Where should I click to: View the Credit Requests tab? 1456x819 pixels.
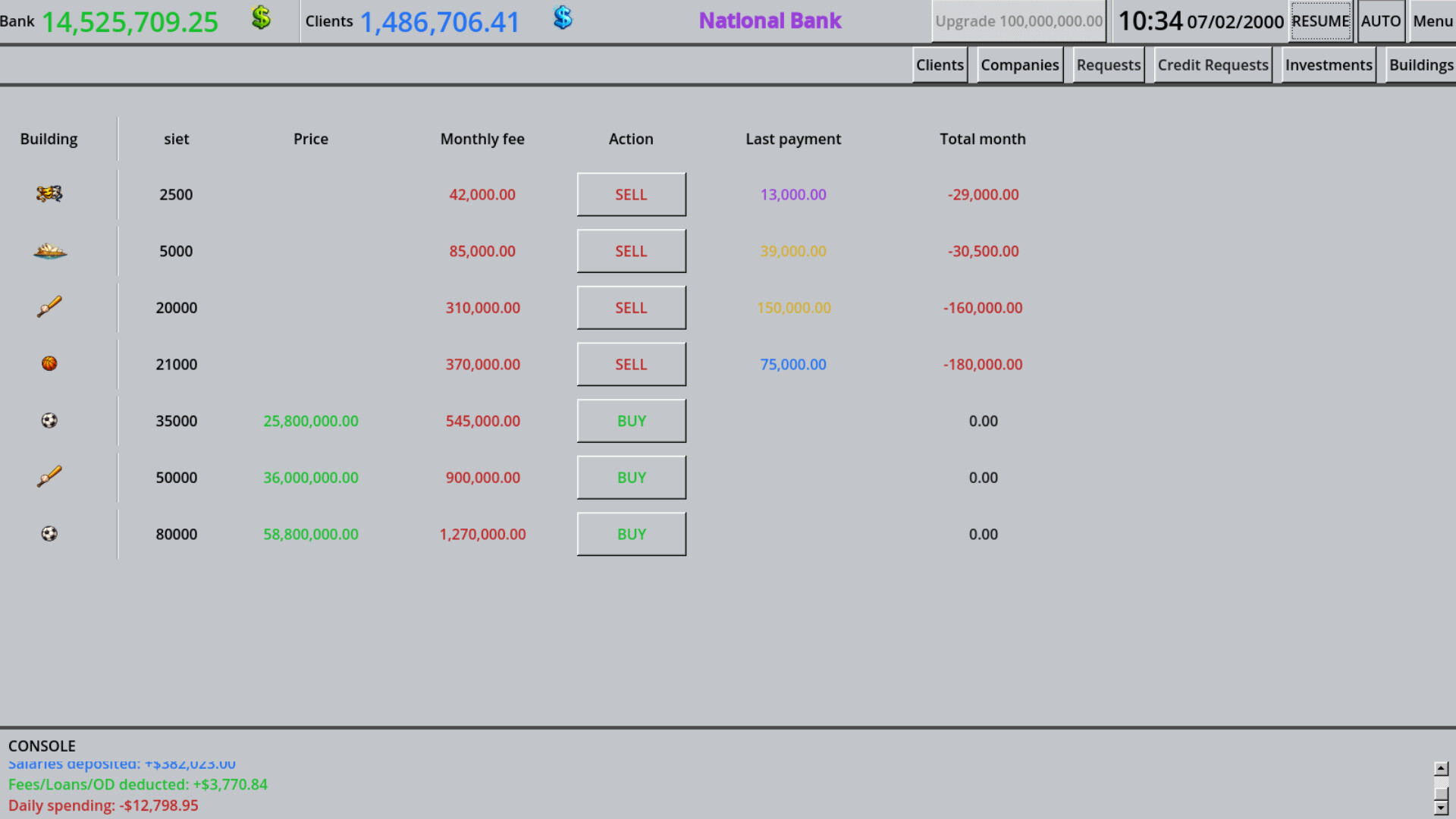1212,65
